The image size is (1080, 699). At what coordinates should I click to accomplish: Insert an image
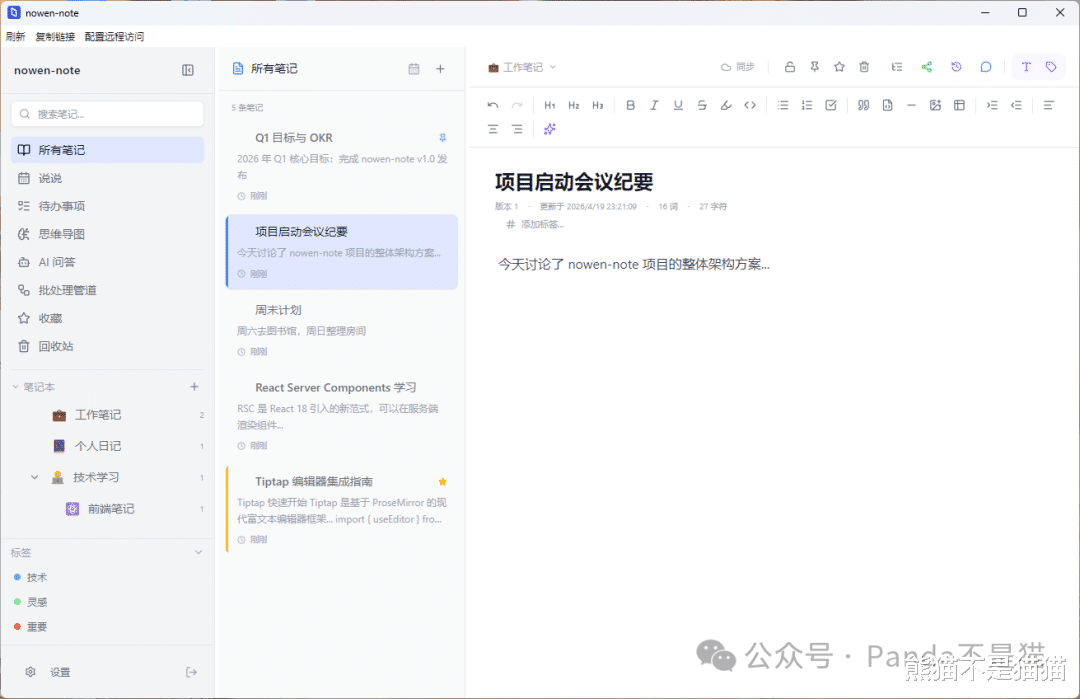coord(935,105)
